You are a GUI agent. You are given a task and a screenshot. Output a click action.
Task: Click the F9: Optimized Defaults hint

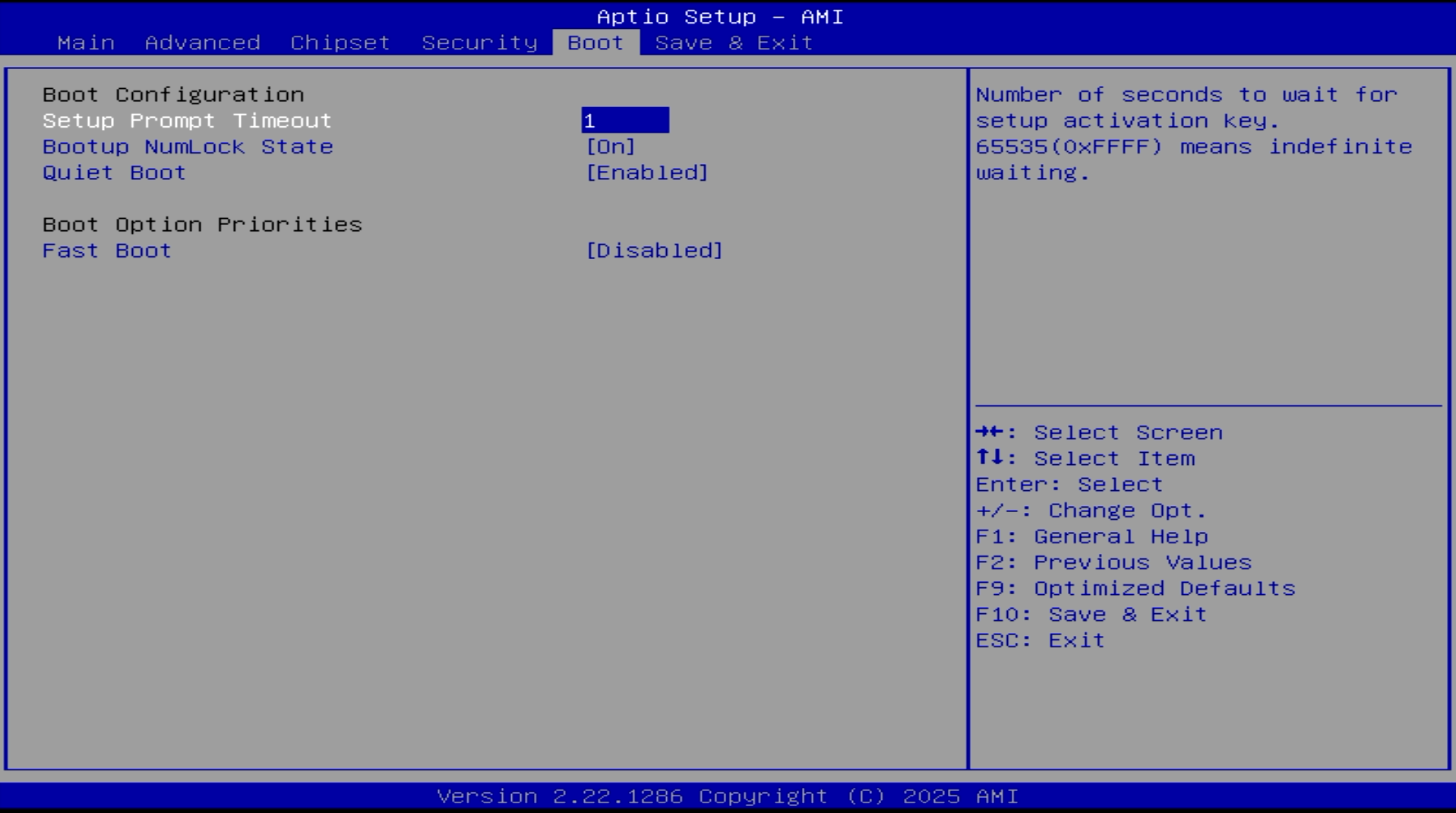pos(1135,588)
